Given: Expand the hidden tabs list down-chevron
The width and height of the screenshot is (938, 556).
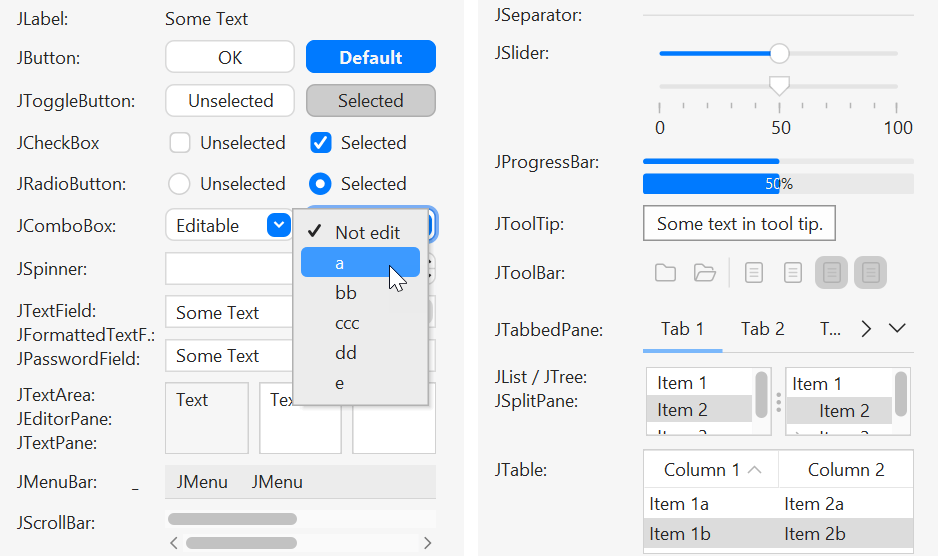Looking at the screenshot, I should (897, 328).
